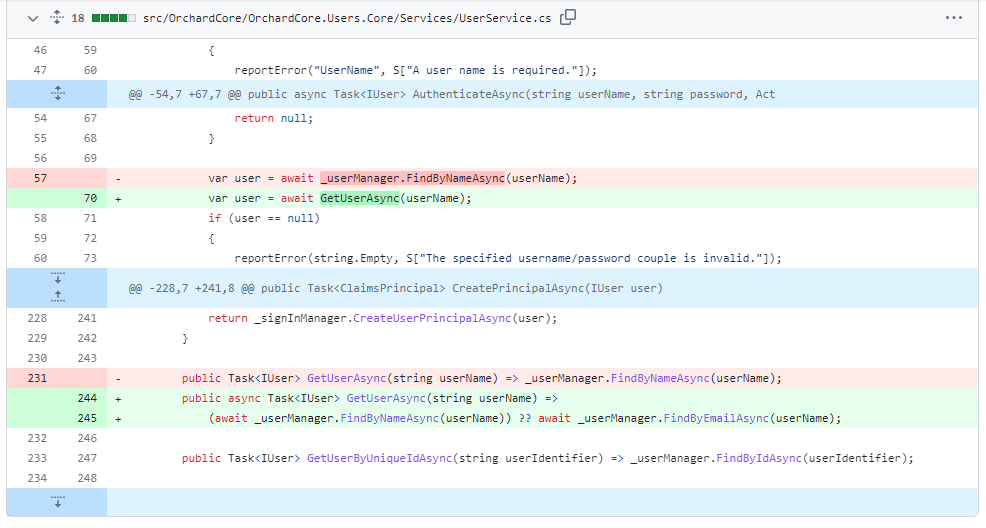Image resolution: width=986 pixels, height=528 pixels.
Task: Click the plus marker on line 70
Action: click(x=118, y=199)
